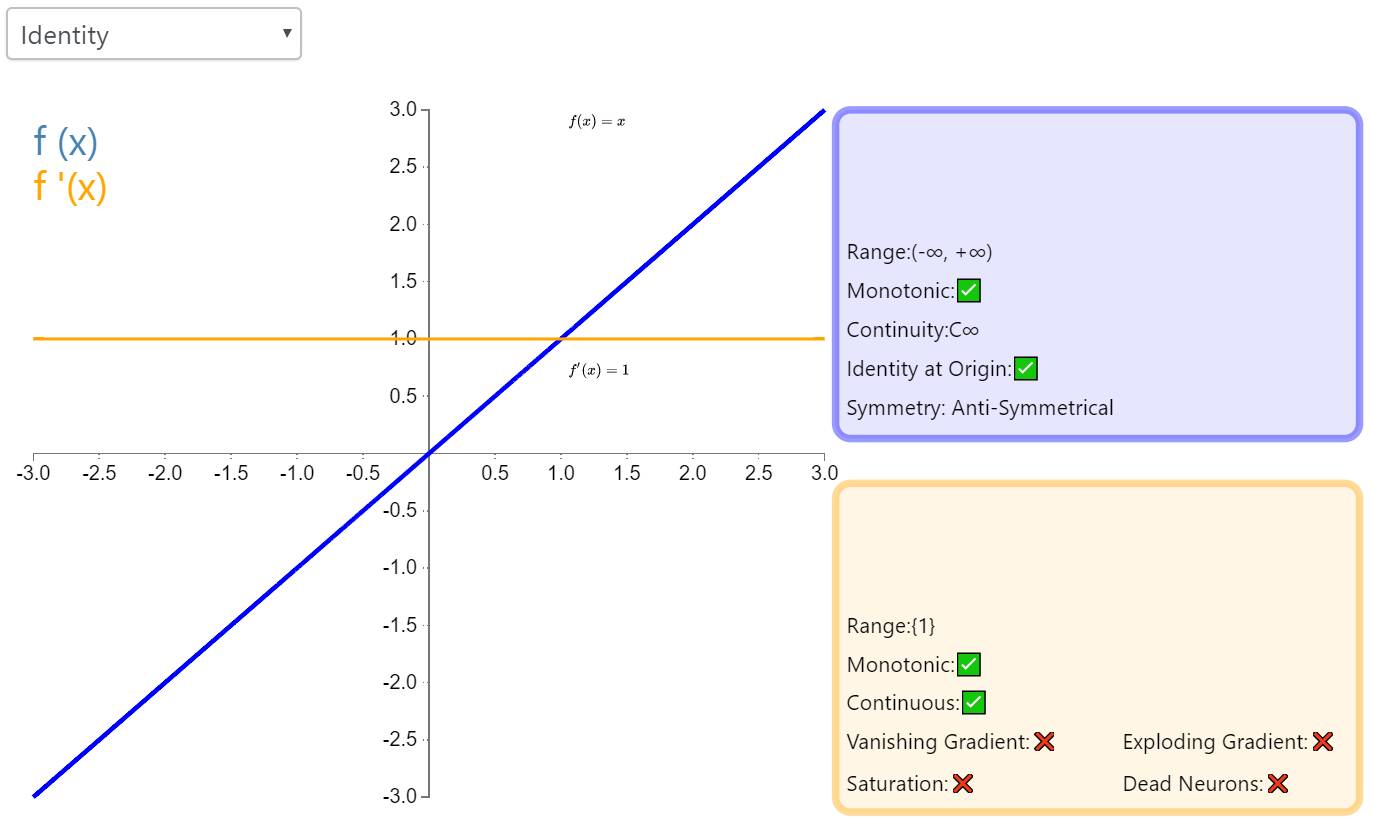Viewport: 1373px width, 826px height.
Task: Click the 3.0 tick on the vertical axis
Action: click(x=403, y=109)
